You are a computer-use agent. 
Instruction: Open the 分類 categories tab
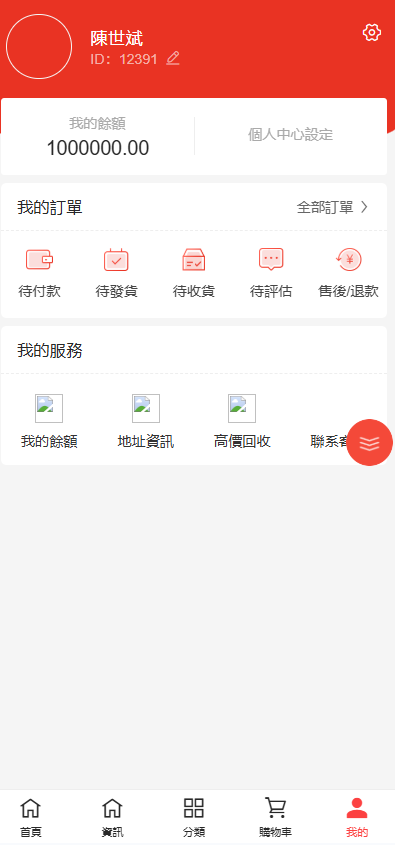click(x=194, y=818)
